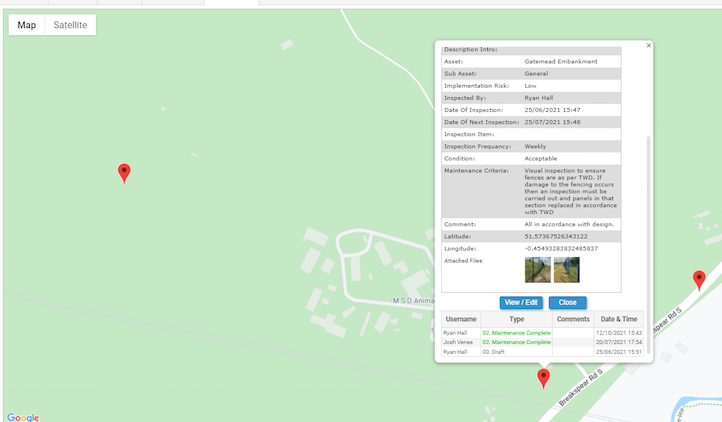Click the Type column header

(516, 319)
